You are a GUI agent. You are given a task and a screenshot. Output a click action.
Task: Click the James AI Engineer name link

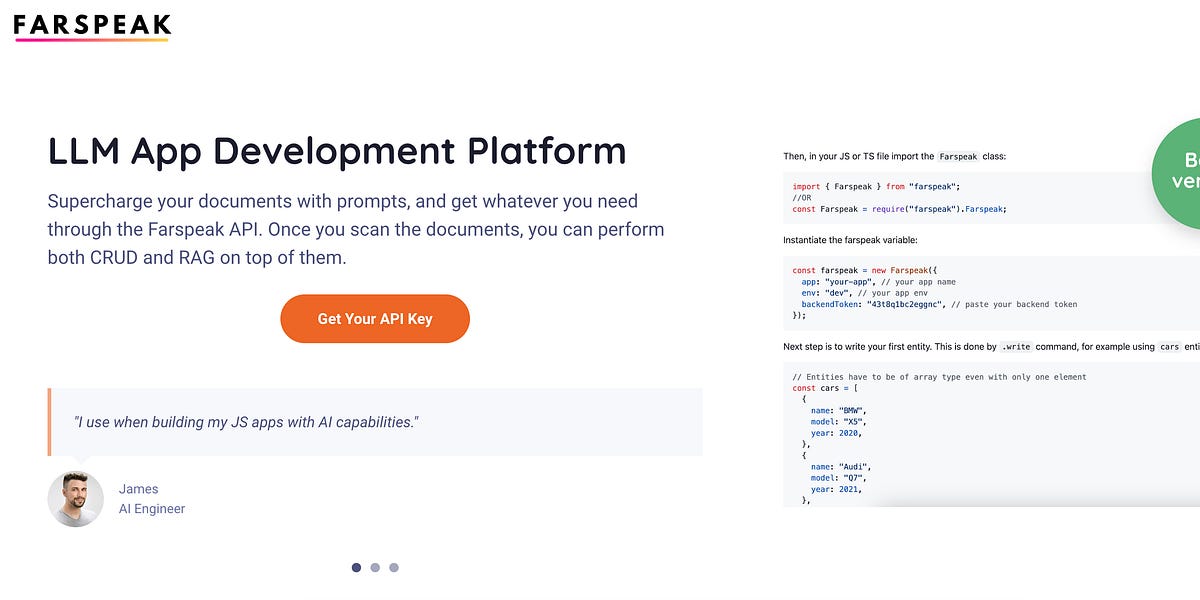pos(139,489)
